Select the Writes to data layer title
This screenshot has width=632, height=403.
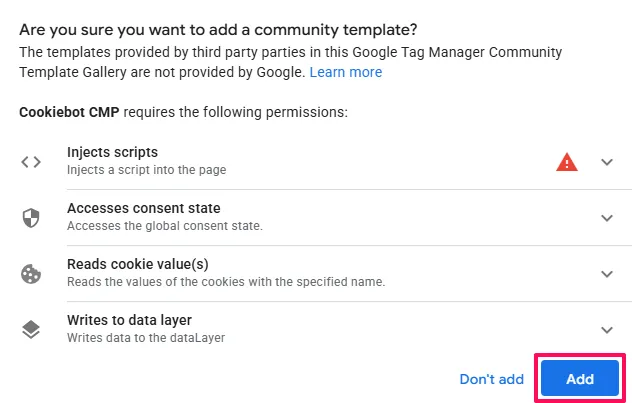[x=129, y=320]
